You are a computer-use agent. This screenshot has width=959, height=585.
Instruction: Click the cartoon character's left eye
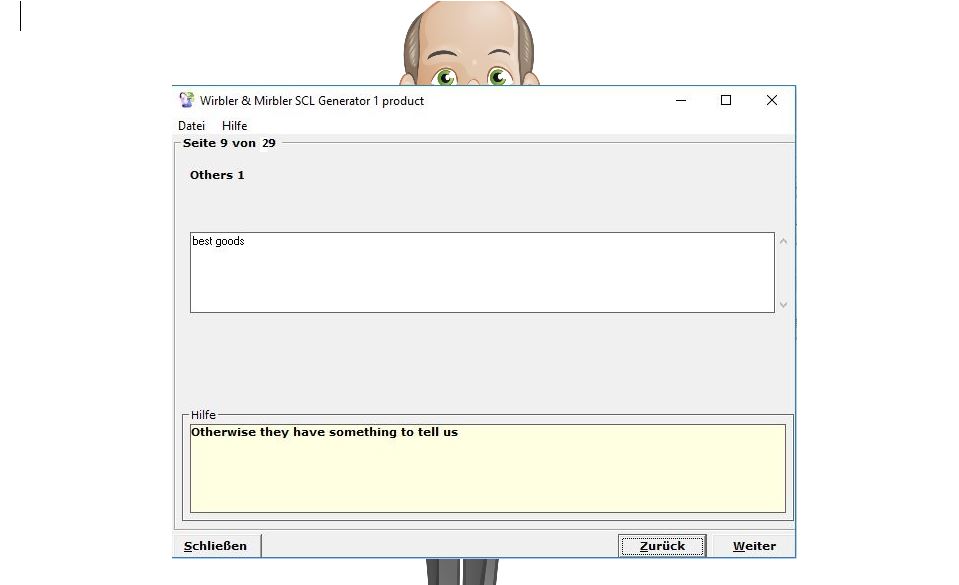click(446, 77)
